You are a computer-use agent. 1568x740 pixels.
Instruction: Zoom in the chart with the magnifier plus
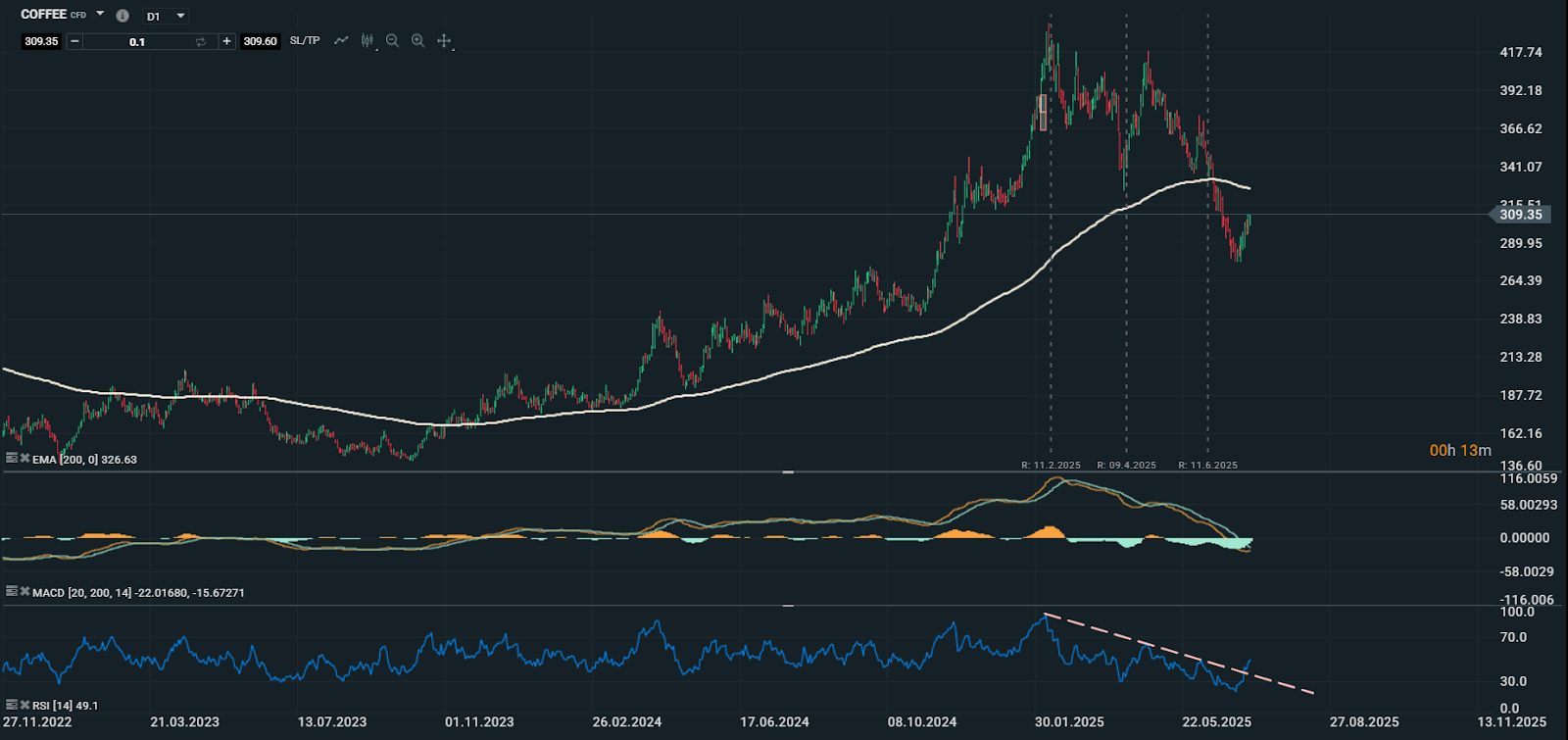click(x=417, y=40)
